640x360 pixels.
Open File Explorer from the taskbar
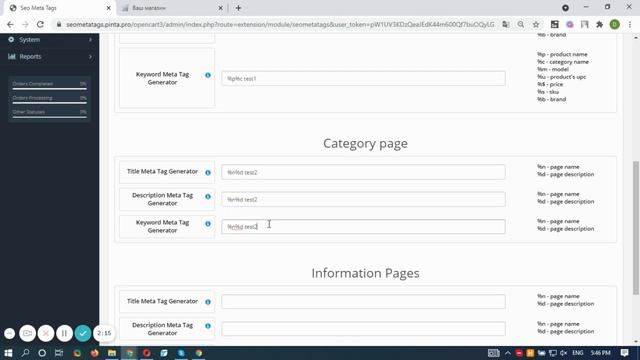tap(112, 353)
